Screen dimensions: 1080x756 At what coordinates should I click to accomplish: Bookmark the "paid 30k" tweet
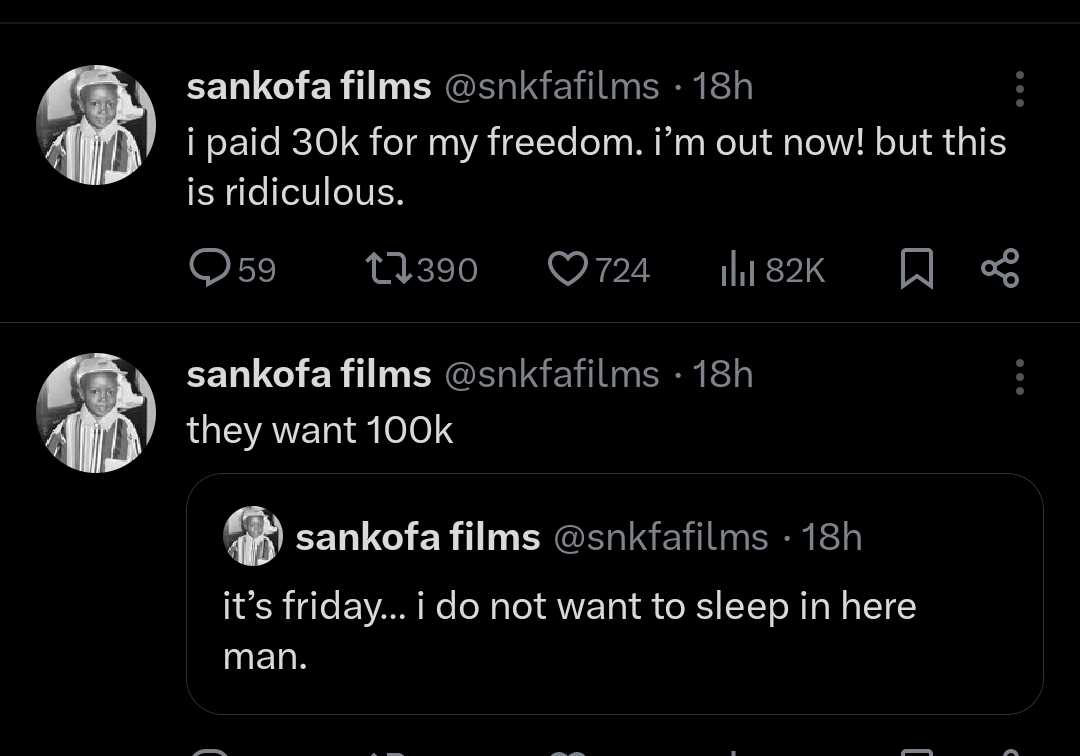pos(916,269)
